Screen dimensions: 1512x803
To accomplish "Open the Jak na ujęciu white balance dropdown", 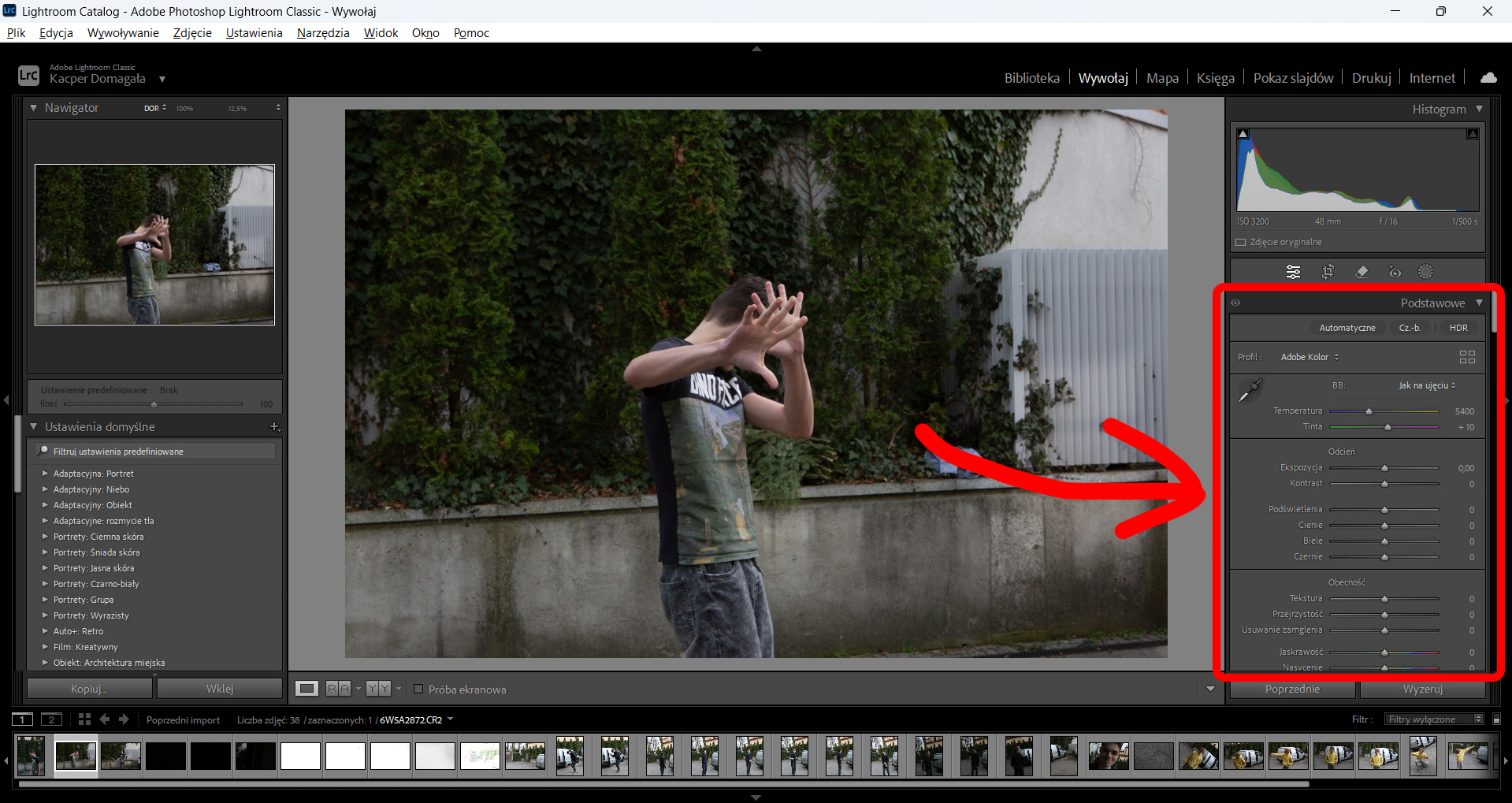I will [1427, 385].
